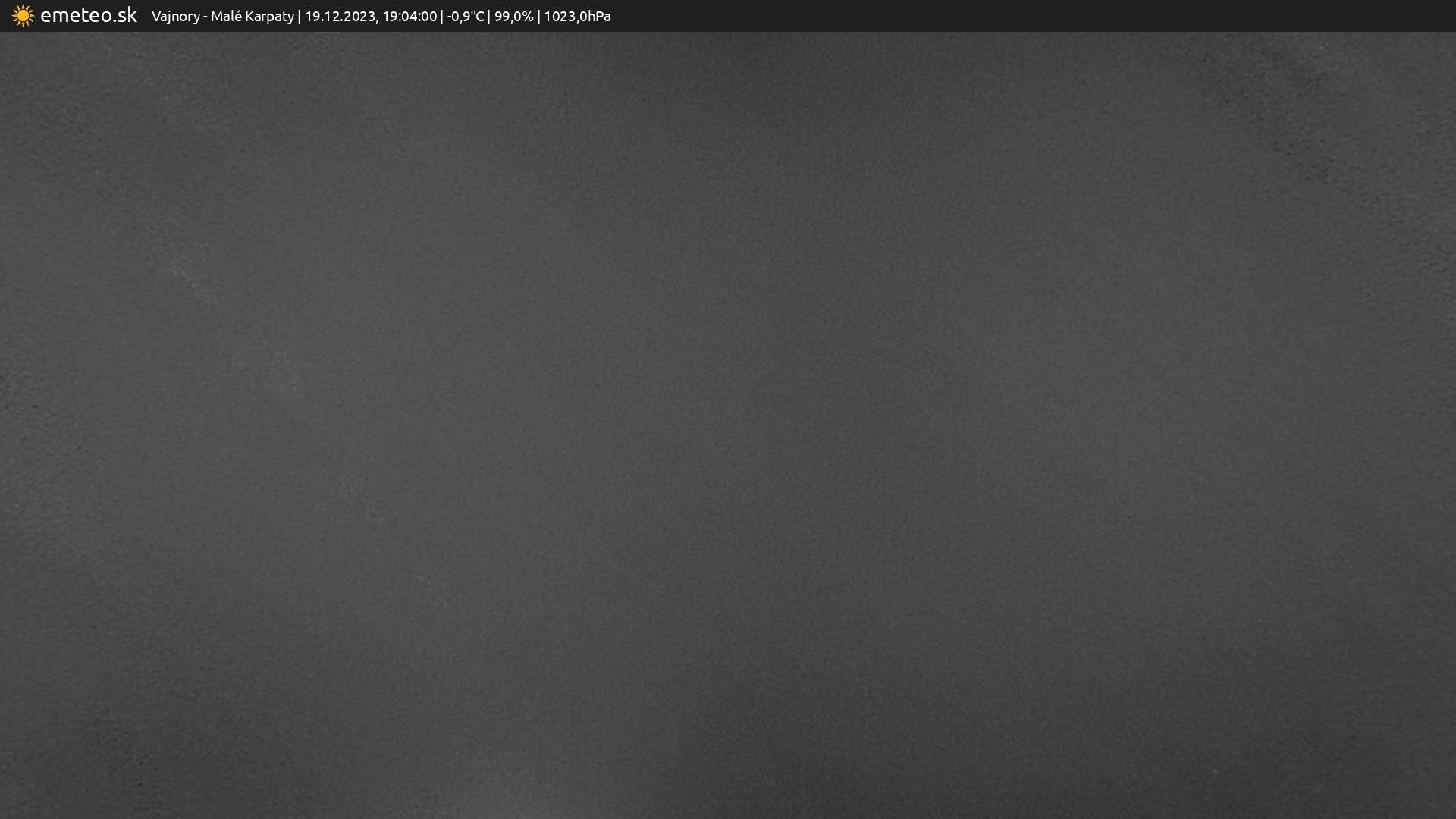Click the center of webcam image
Image resolution: width=1456 pixels, height=819 pixels.
tap(728, 425)
